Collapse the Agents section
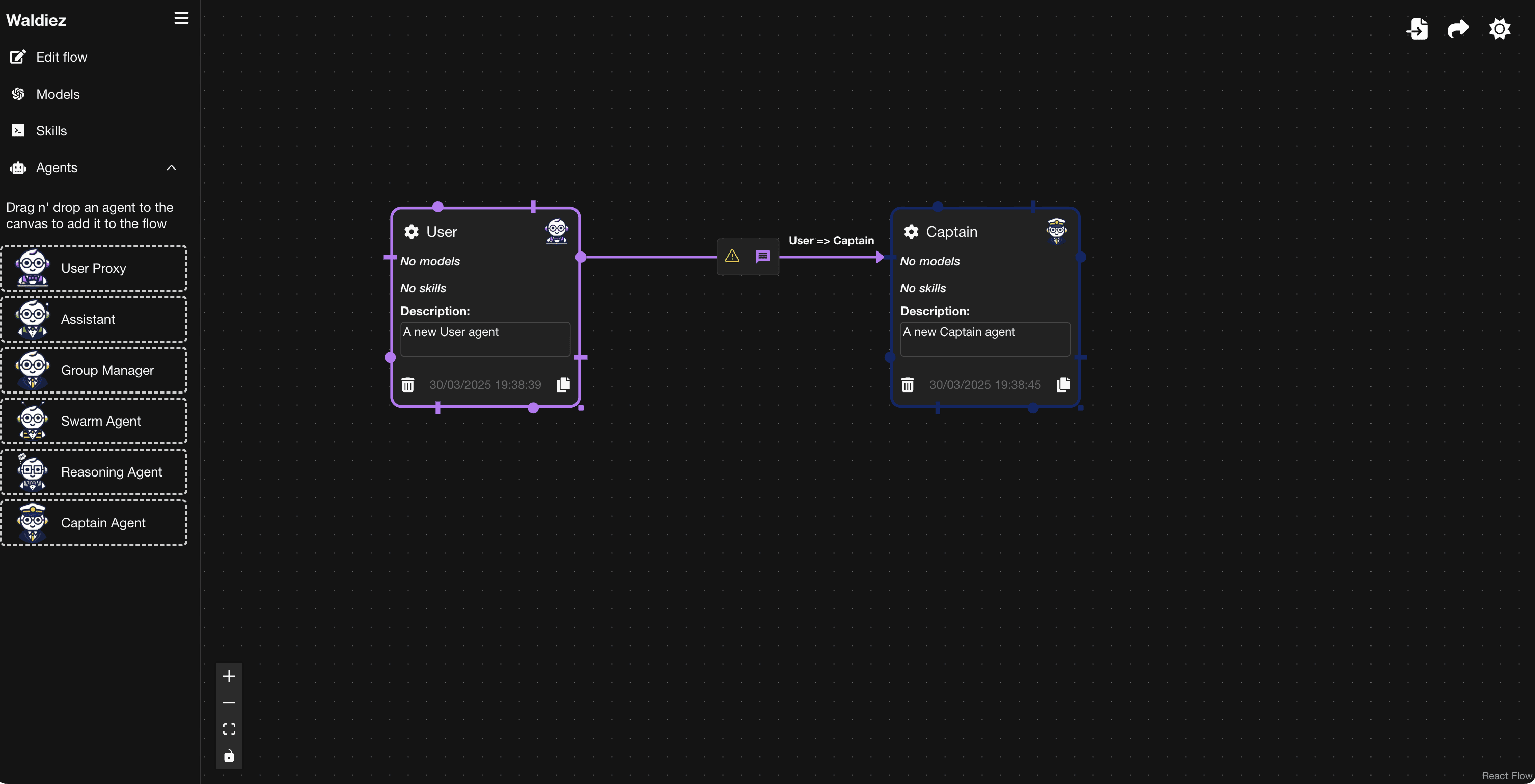1535x784 pixels. 172,167
